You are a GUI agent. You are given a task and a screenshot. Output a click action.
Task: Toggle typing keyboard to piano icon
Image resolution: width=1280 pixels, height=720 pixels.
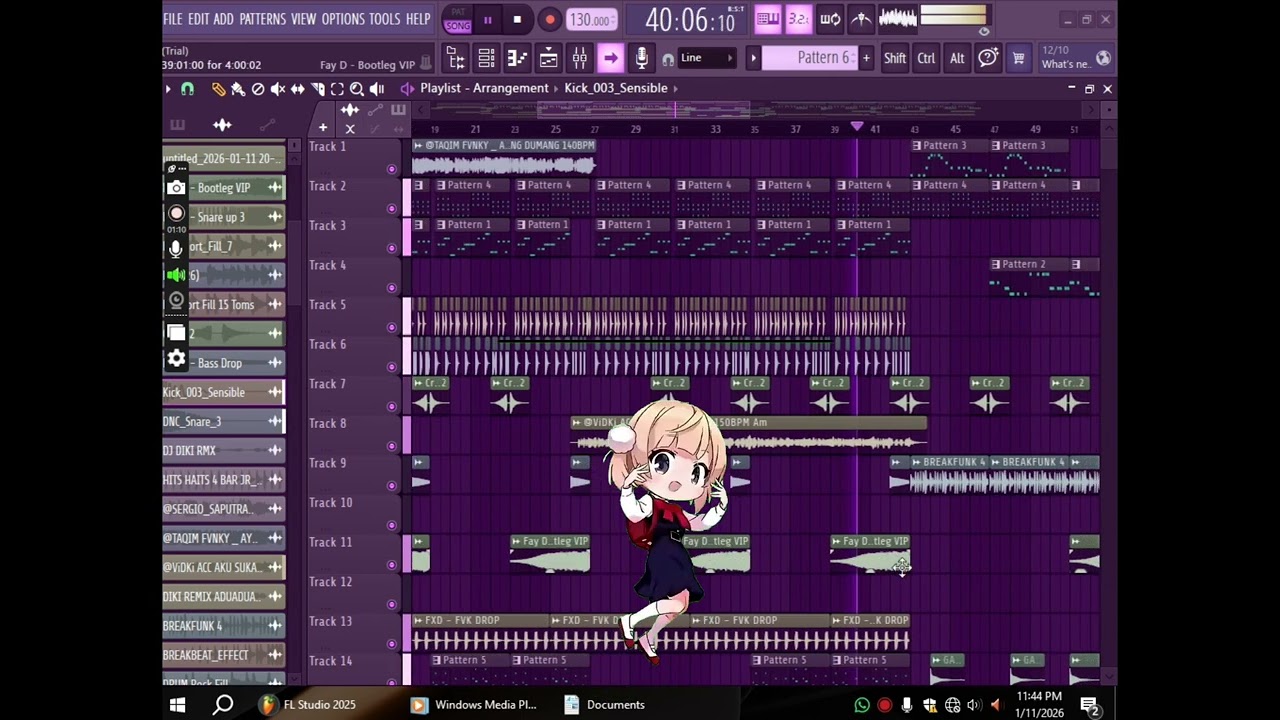(x=768, y=19)
